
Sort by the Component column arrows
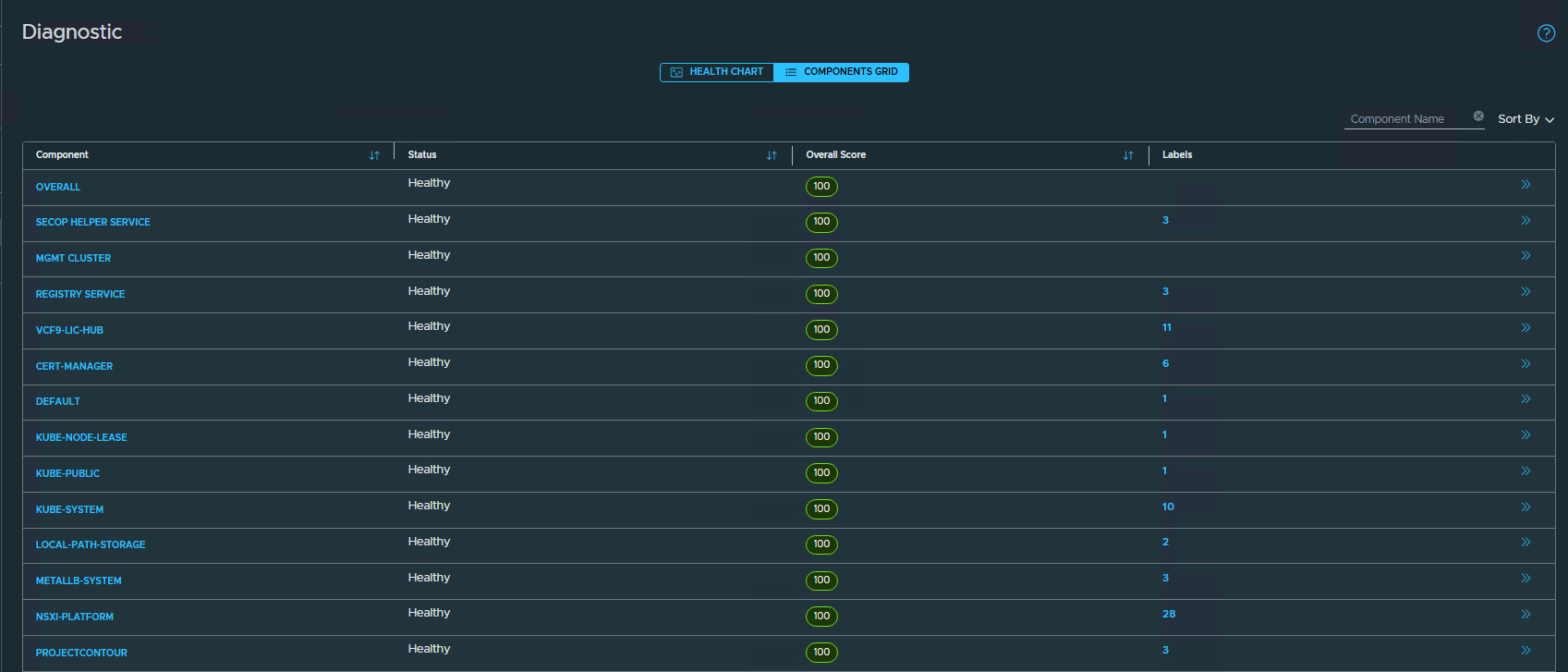(374, 155)
